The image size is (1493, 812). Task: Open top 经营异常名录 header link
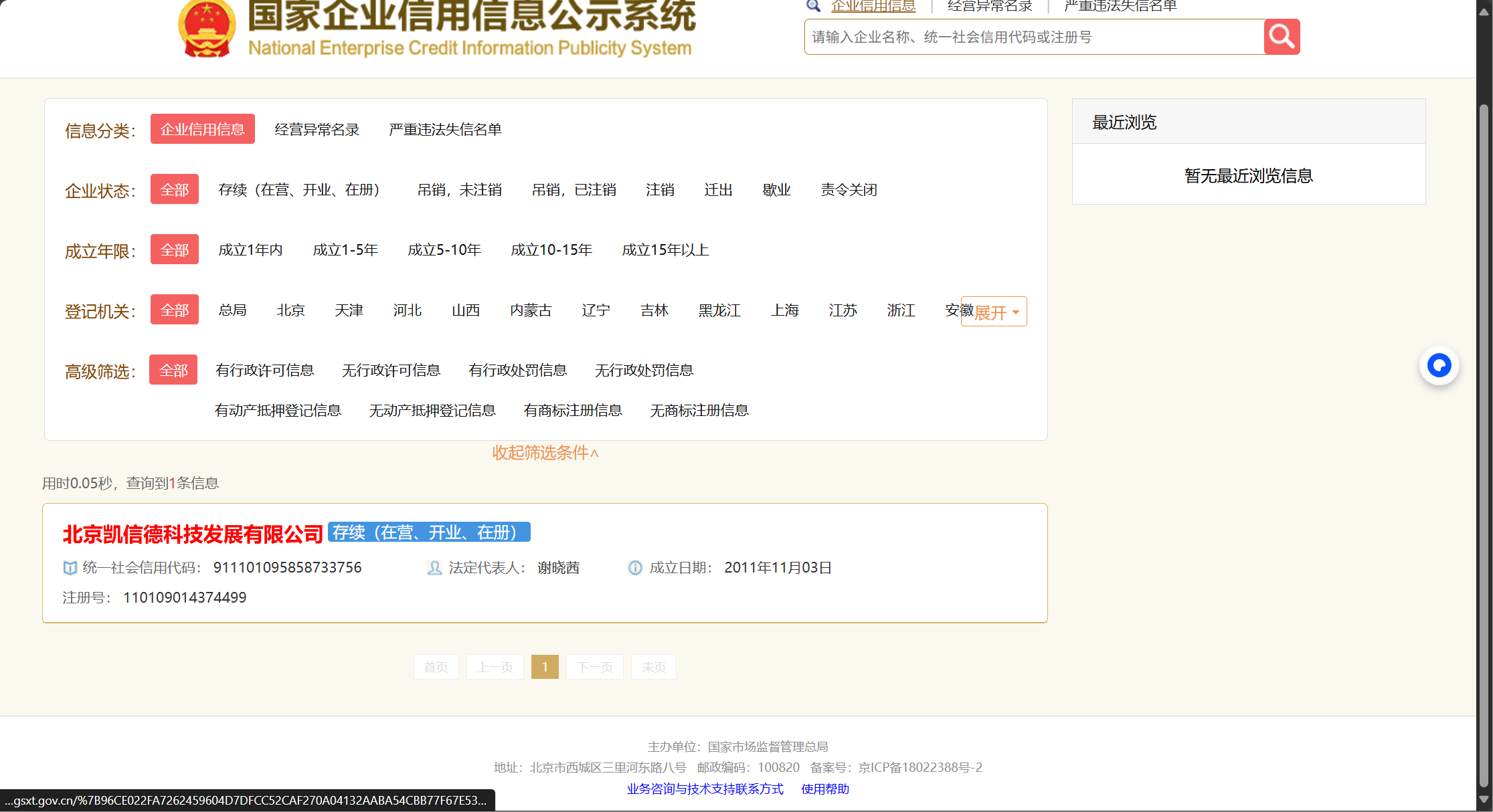coord(990,6)
